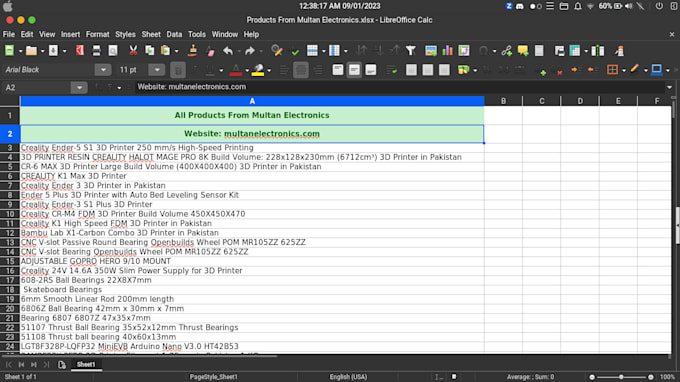Expand the Name Box dropdown
680x382 pixels.
pos(79,88)
